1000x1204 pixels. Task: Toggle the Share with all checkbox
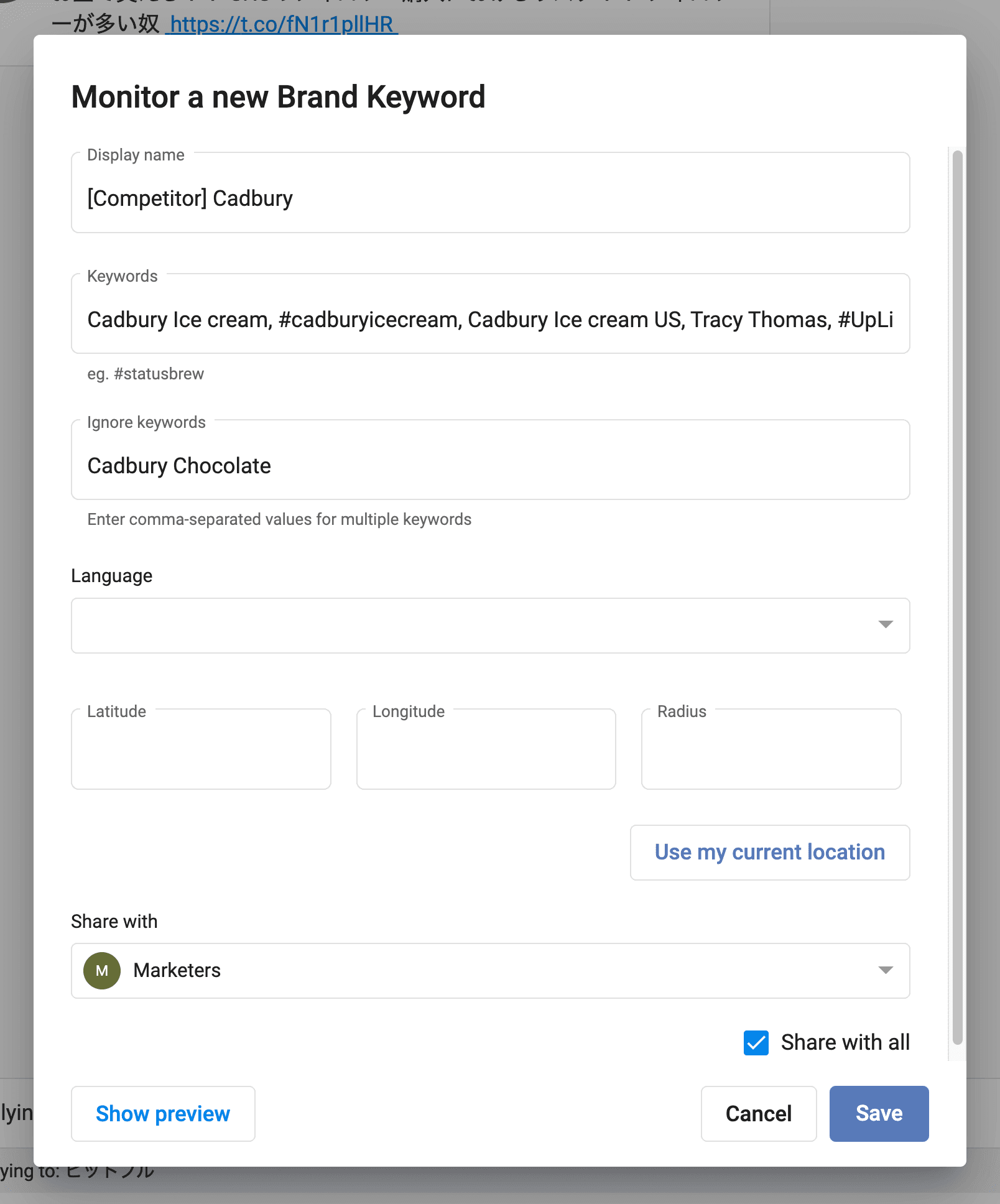pos(756,1043)
